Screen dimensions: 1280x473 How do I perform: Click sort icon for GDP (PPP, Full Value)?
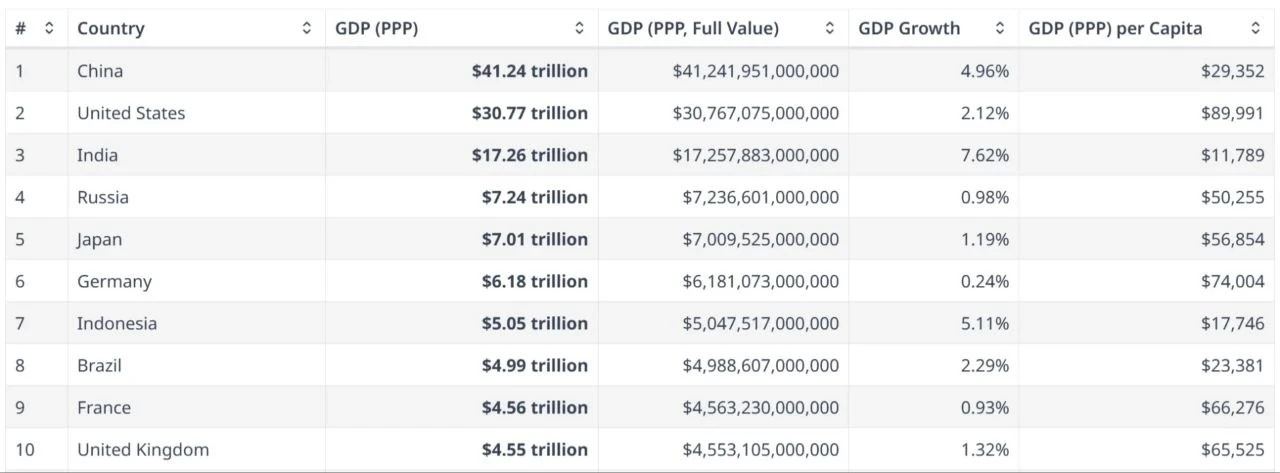click(x=829, y=29)
